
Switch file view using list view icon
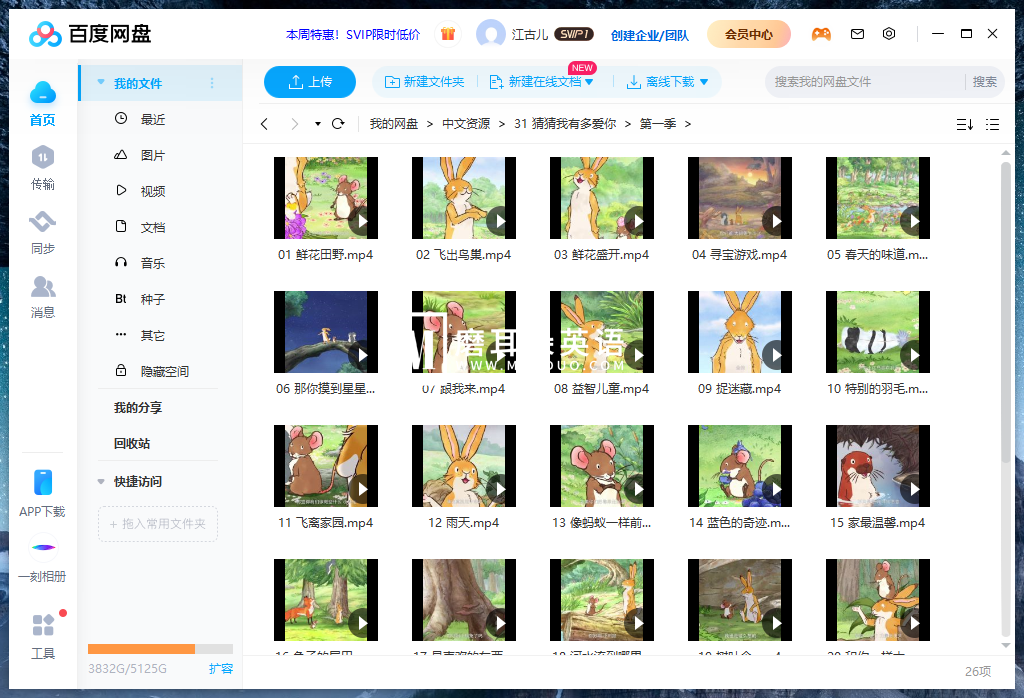(x=992, y=124)
